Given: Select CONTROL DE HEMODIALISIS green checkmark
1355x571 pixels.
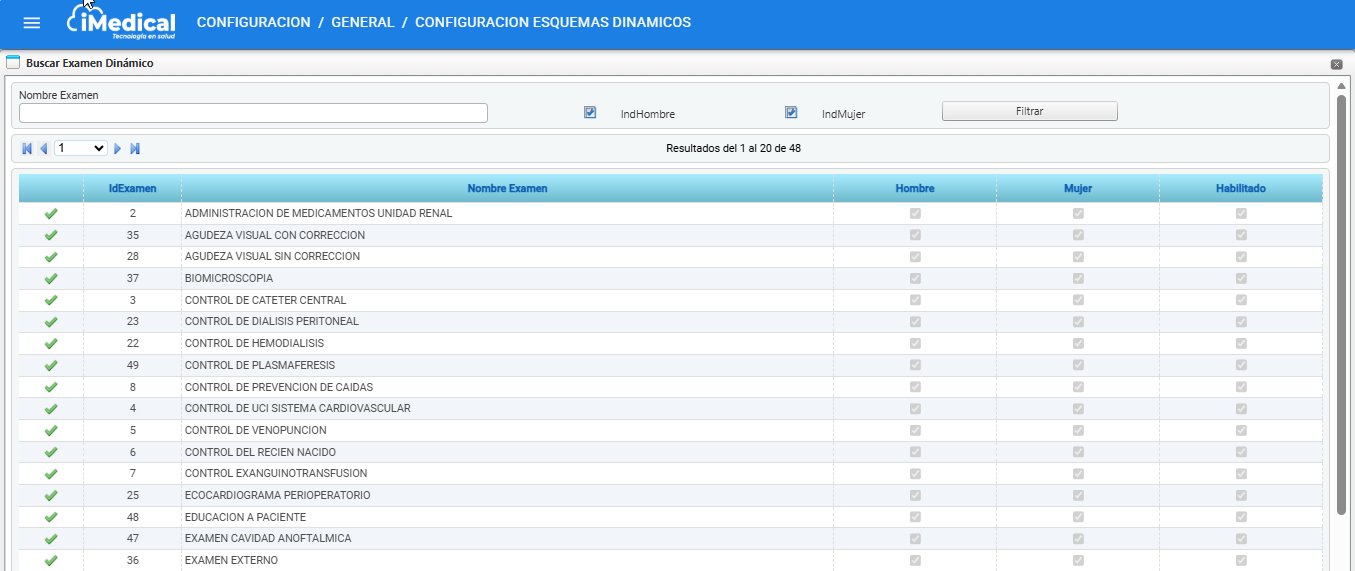Looking at the screenshot, I should [x=51, y=343].
